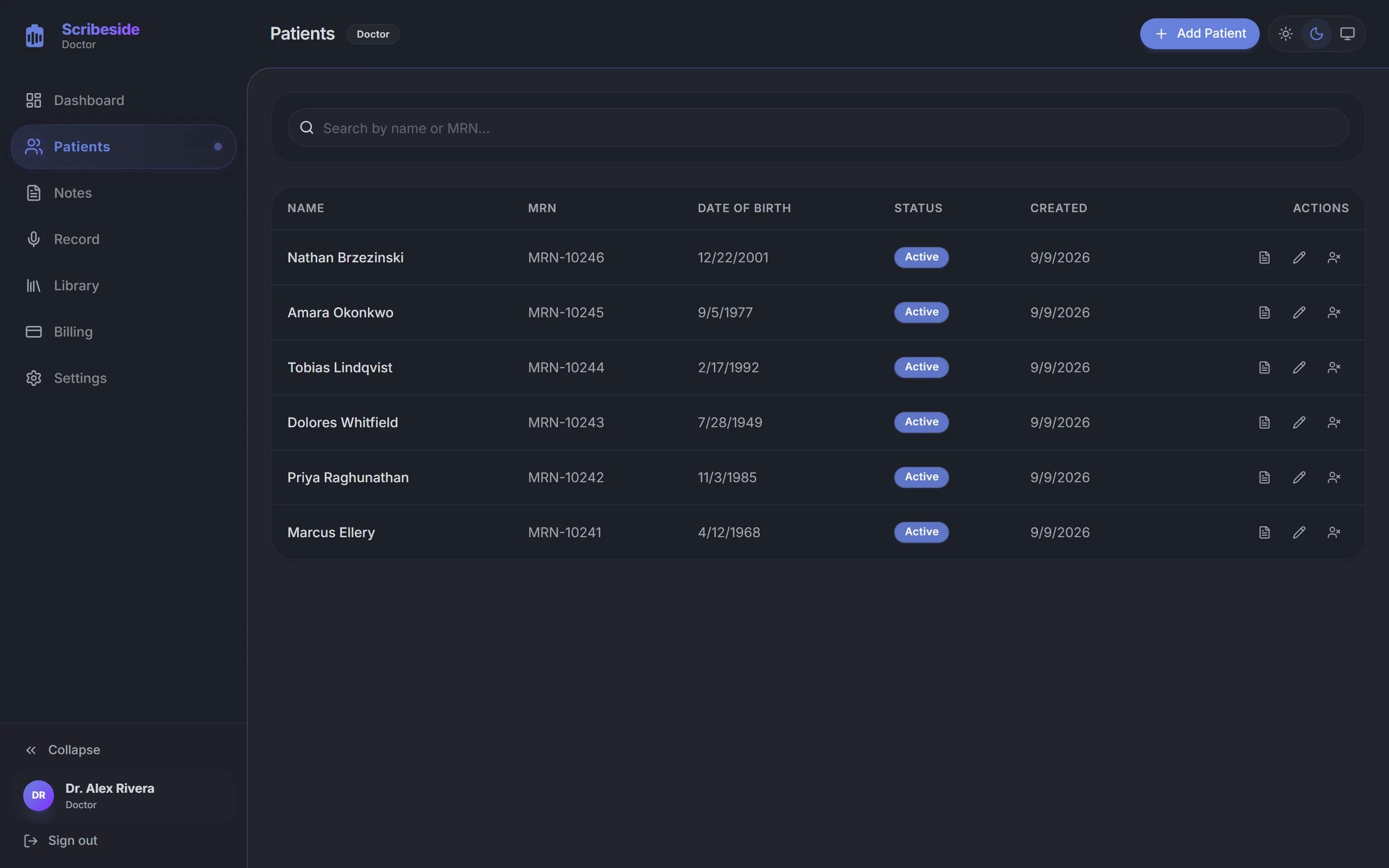Click patient name Priya Raghunathan
1389x868 pixels.
pos(348,477)
